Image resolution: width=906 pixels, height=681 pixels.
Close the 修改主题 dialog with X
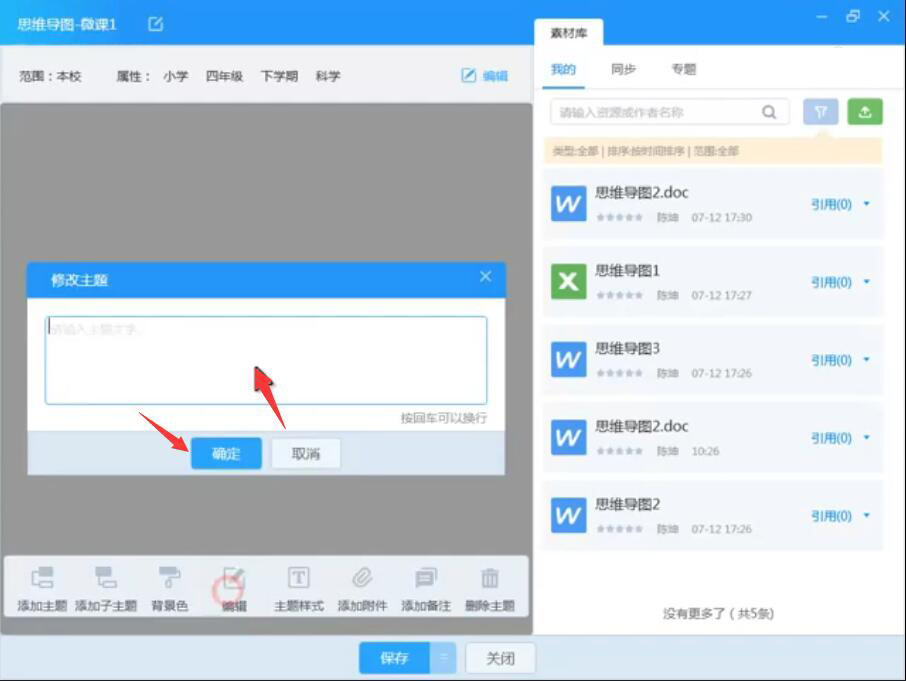pos(485,277)
